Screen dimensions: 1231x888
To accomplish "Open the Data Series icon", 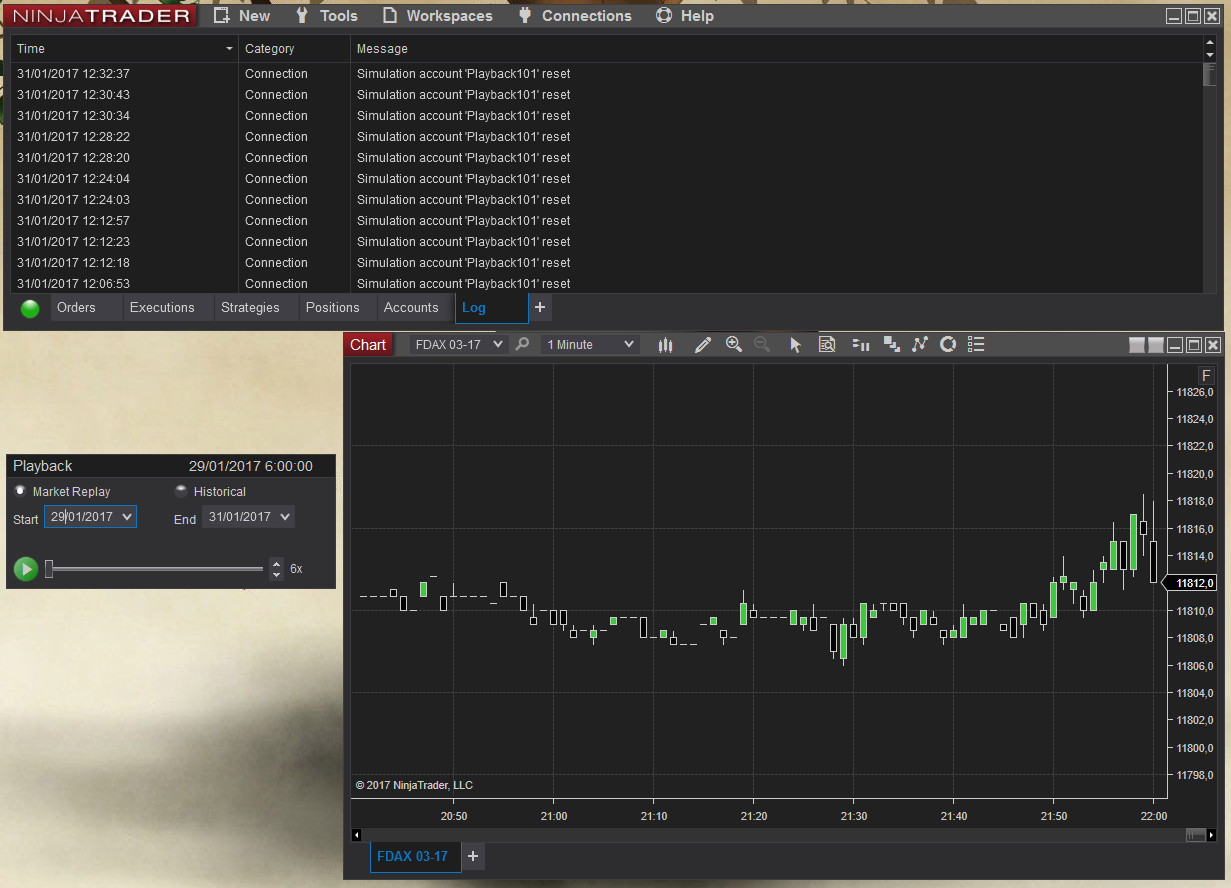I will [x=892, y=345].
